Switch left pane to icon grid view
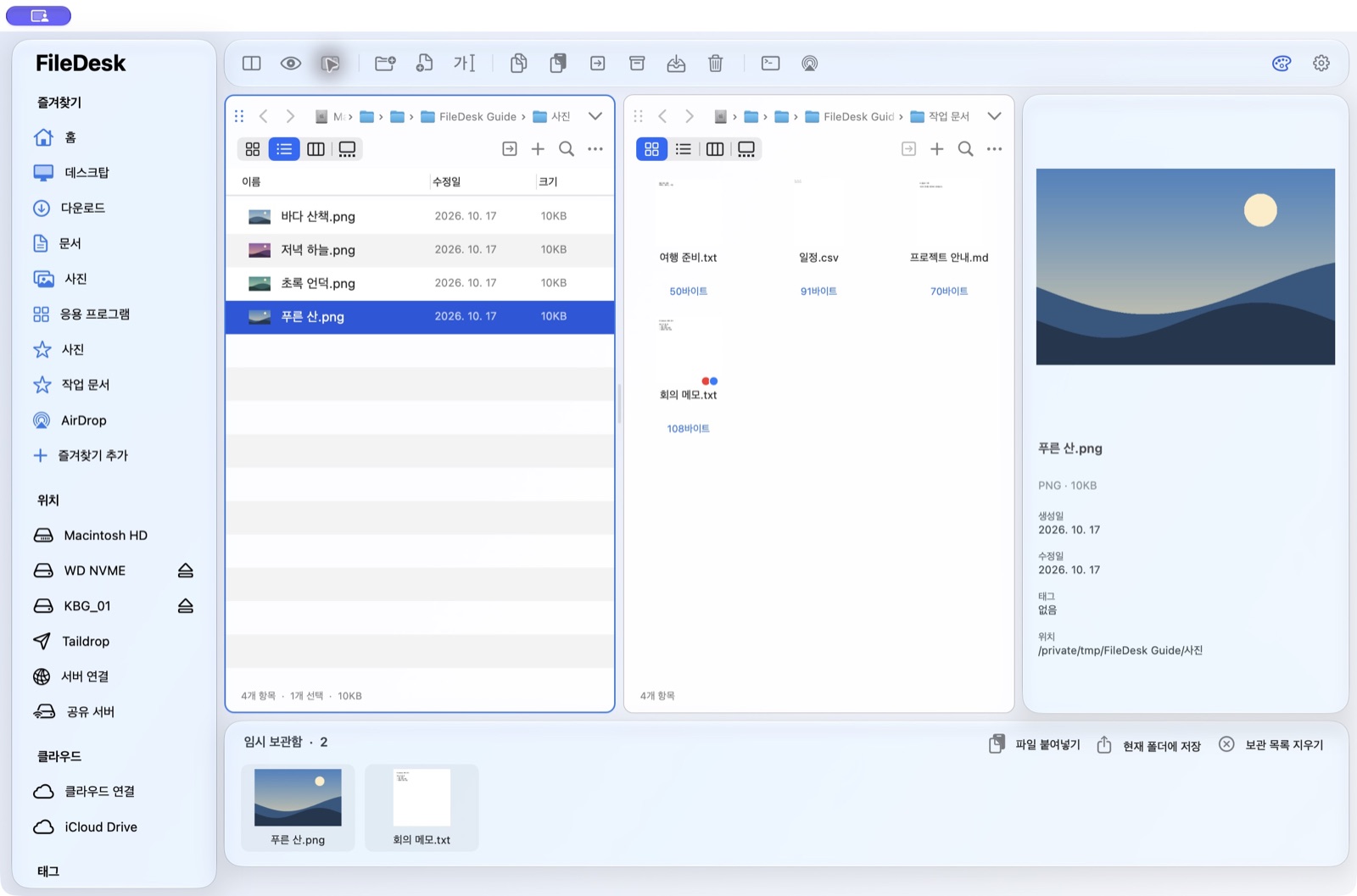 click(x=253, y=149)
